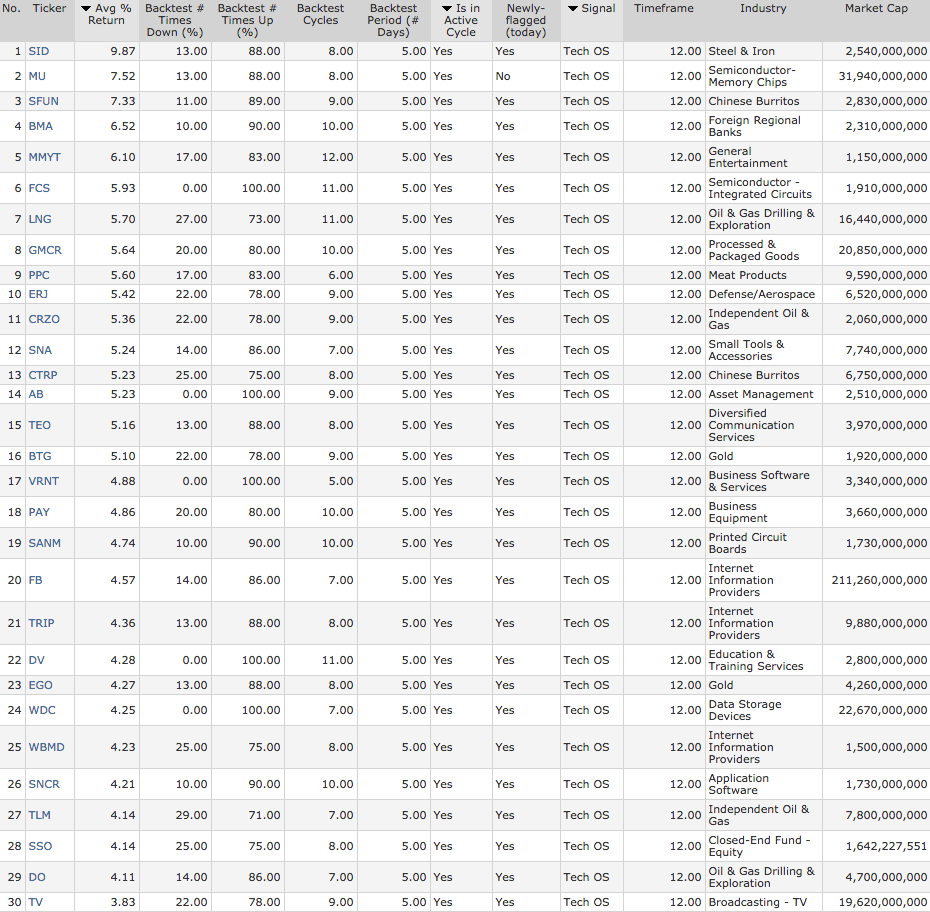Select the 'Foreign Regional Banks' cell
930x912 pixels.
click(764, 126)
